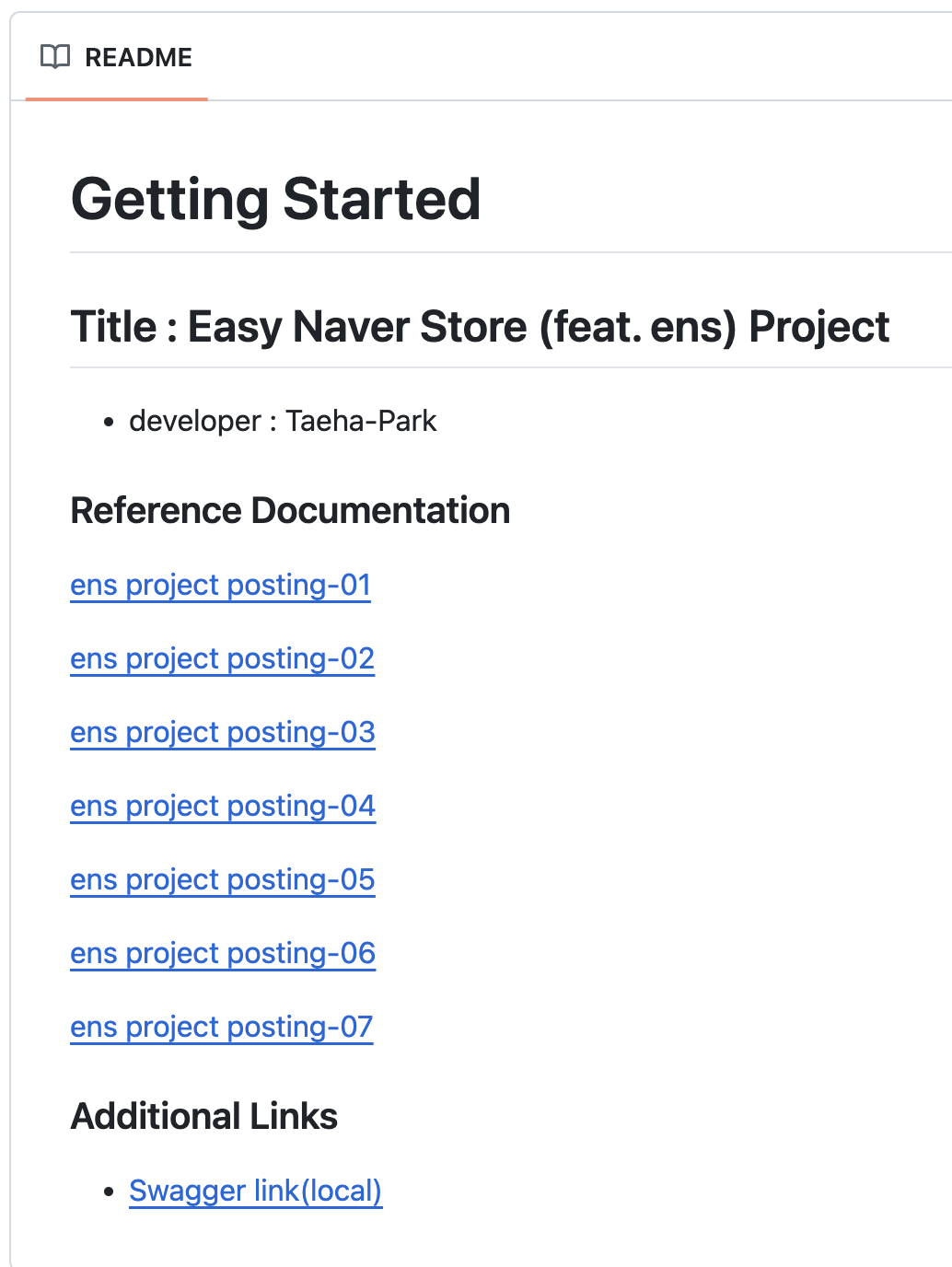Viewport: 952px width, 1267px height.
Task: Open ens project posting-06 link
Action: pos(223,954)
